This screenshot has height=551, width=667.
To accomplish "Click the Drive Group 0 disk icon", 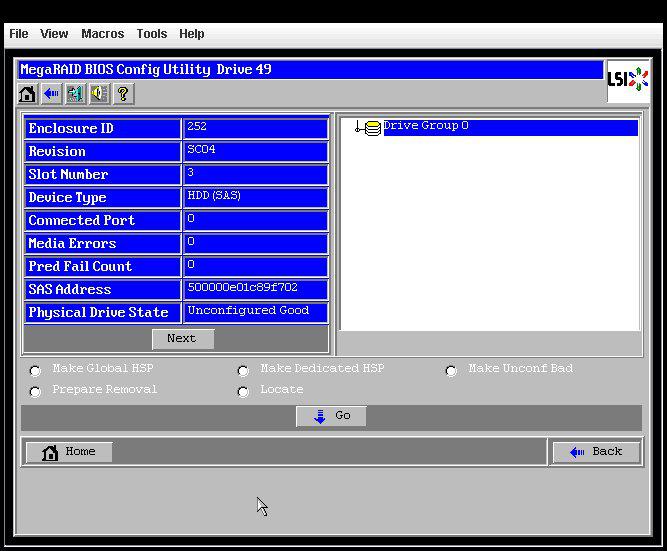I will click(372, 128).
